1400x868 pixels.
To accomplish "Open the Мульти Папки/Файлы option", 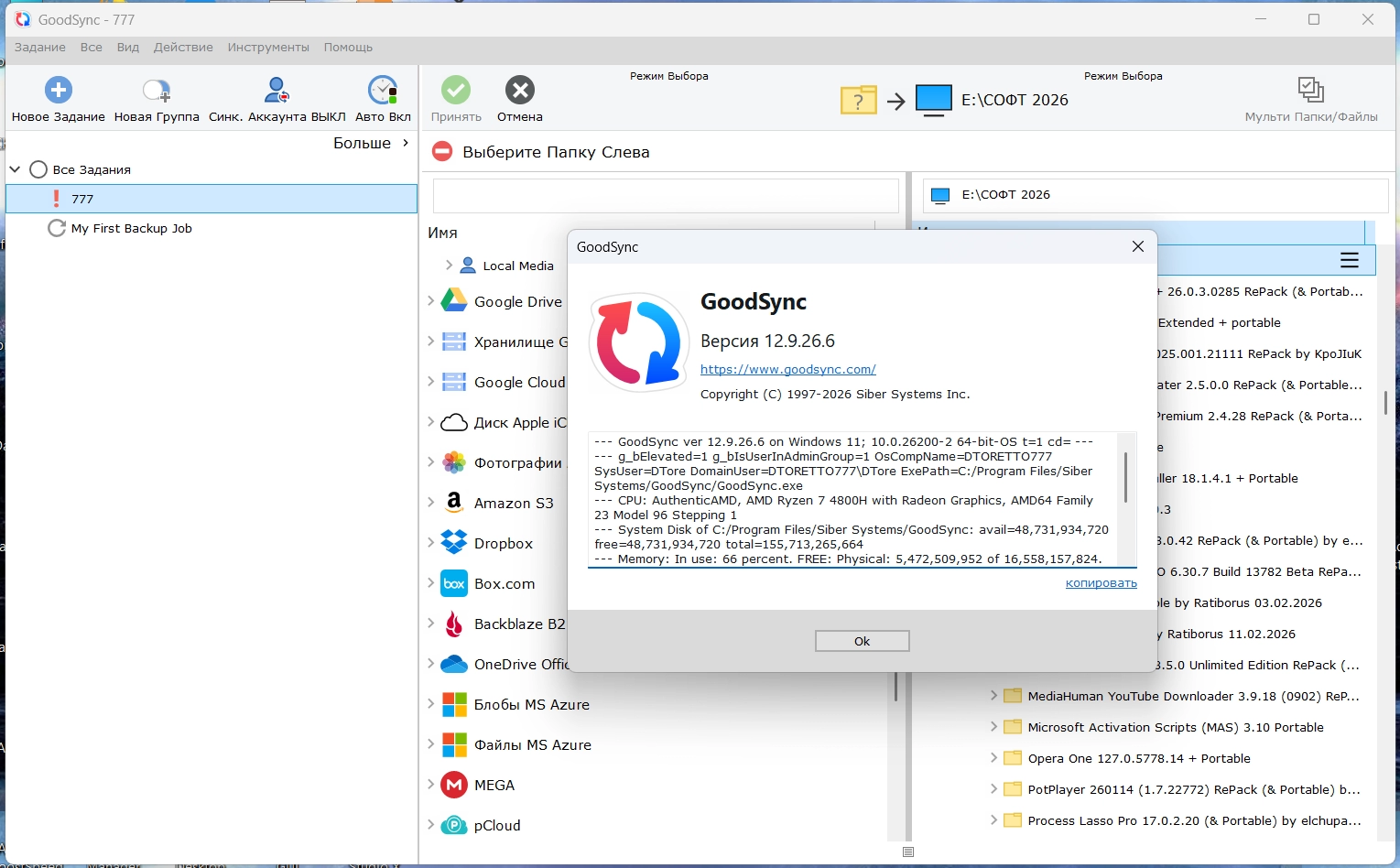I will coord(1311,101).
